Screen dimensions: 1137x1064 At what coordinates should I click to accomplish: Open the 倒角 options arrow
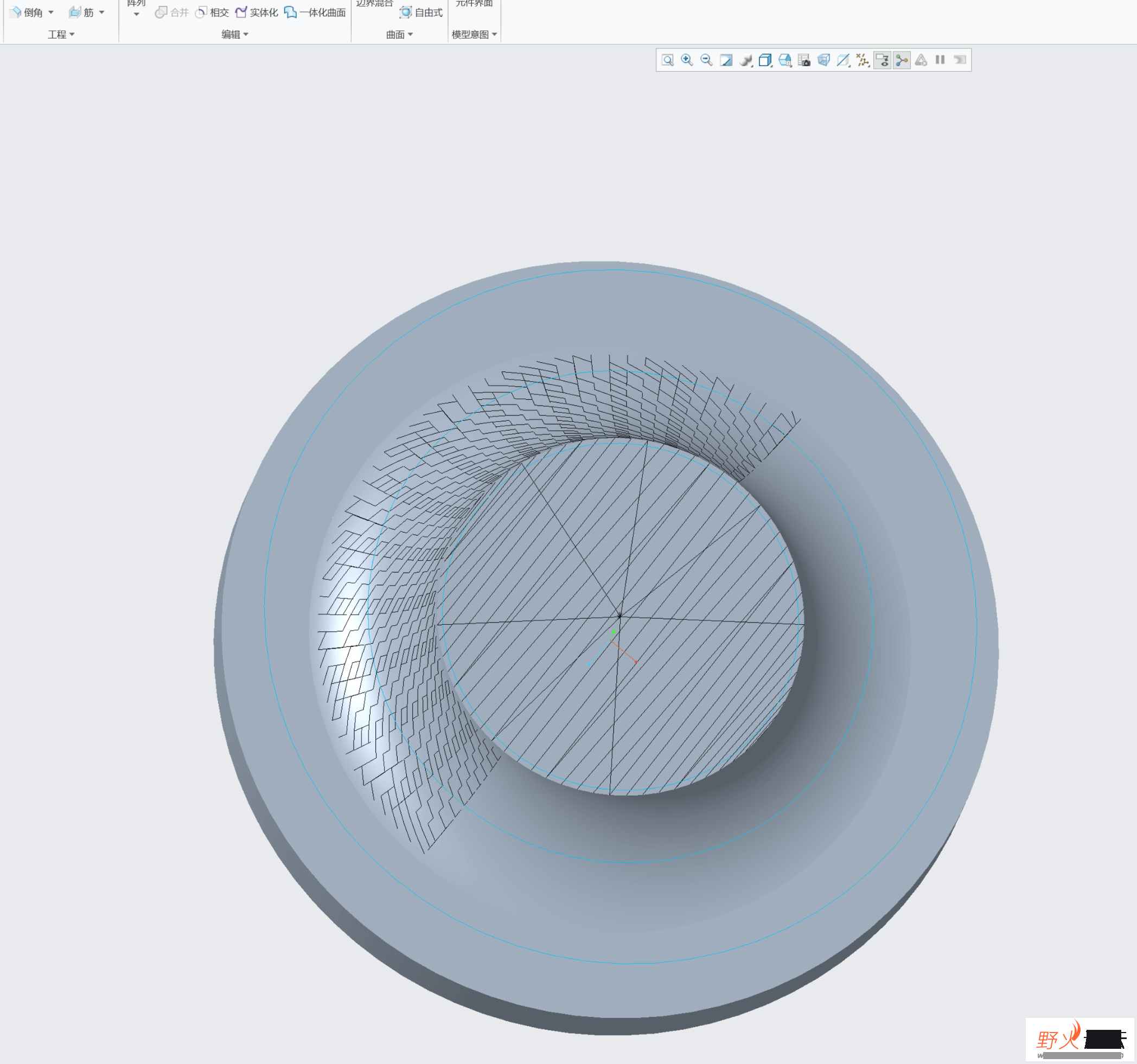(51, 12)
